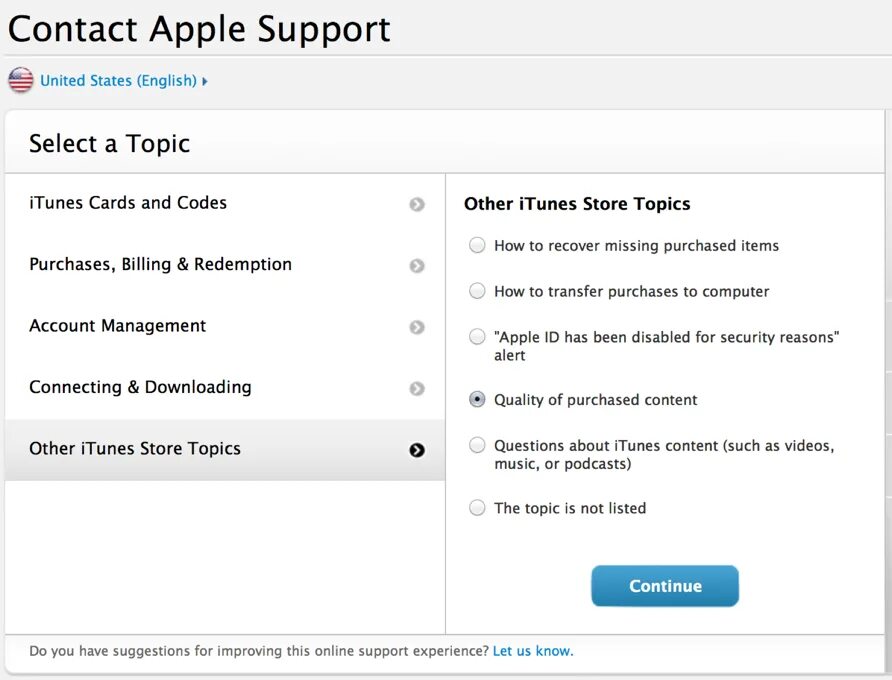Click dark arrow icon beside Other iTunes Store Topics

(417, 450)
